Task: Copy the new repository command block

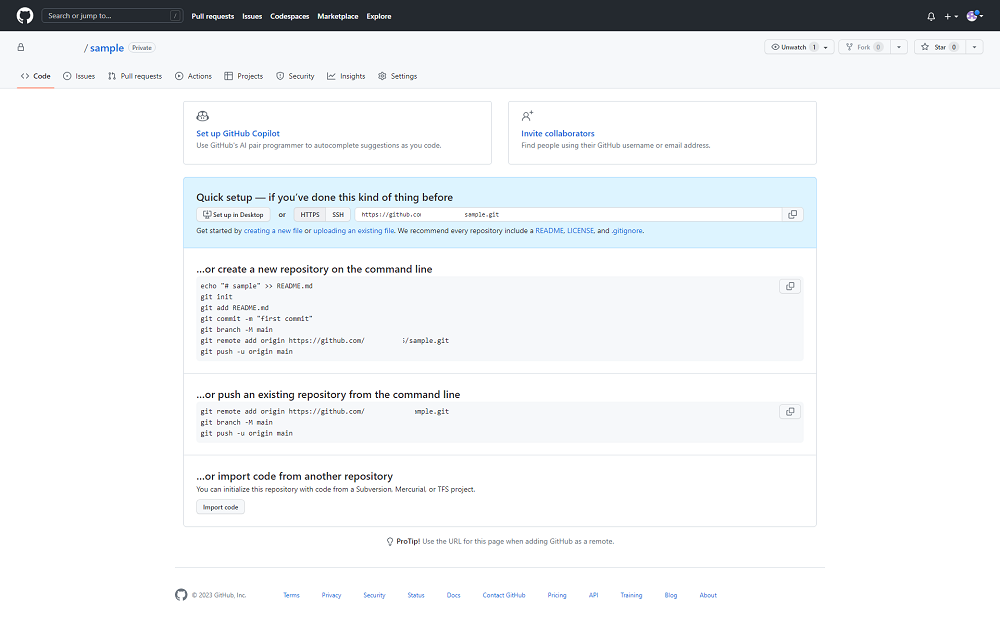Action: [x=790, y=286]
